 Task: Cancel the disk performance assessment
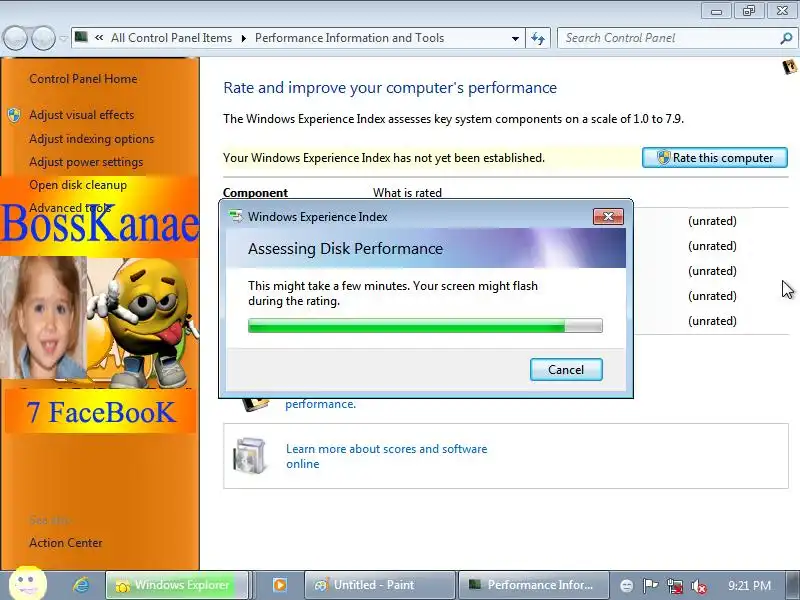point(566,369)
